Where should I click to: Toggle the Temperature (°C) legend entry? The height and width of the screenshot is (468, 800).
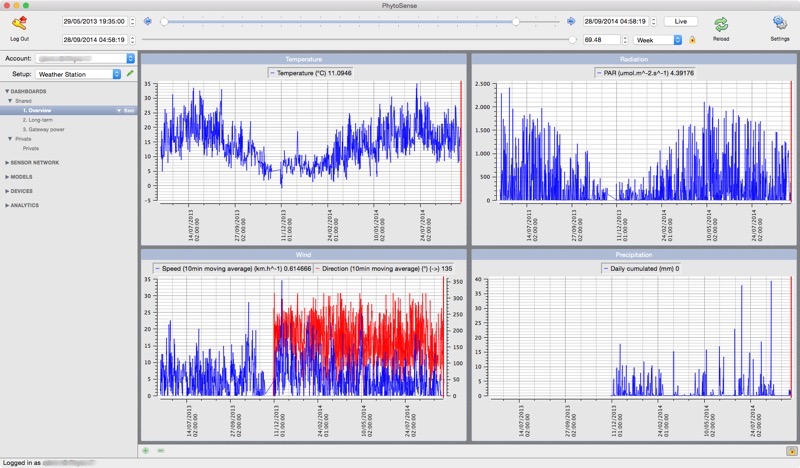311,73
